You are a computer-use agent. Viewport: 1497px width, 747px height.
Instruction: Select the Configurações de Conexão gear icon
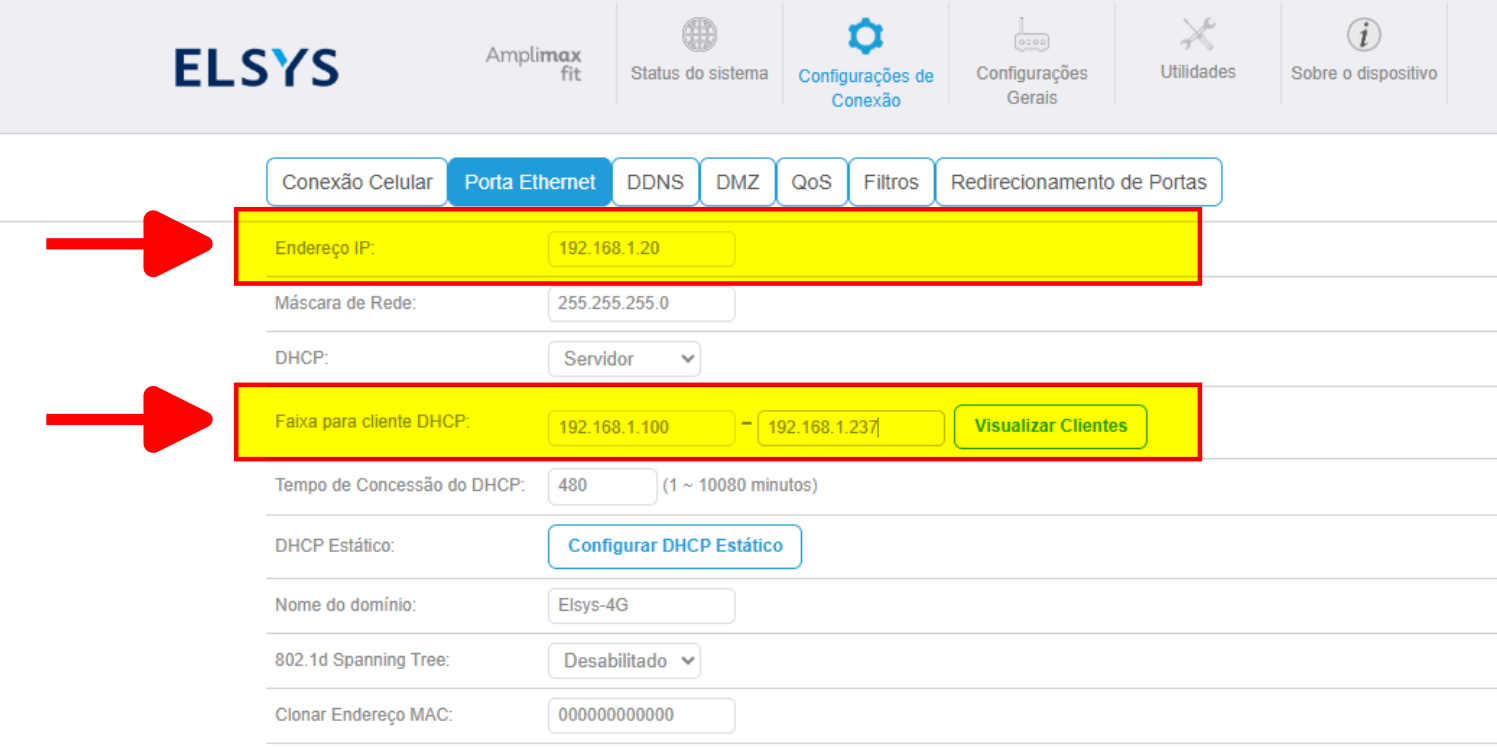click(865, 37)
